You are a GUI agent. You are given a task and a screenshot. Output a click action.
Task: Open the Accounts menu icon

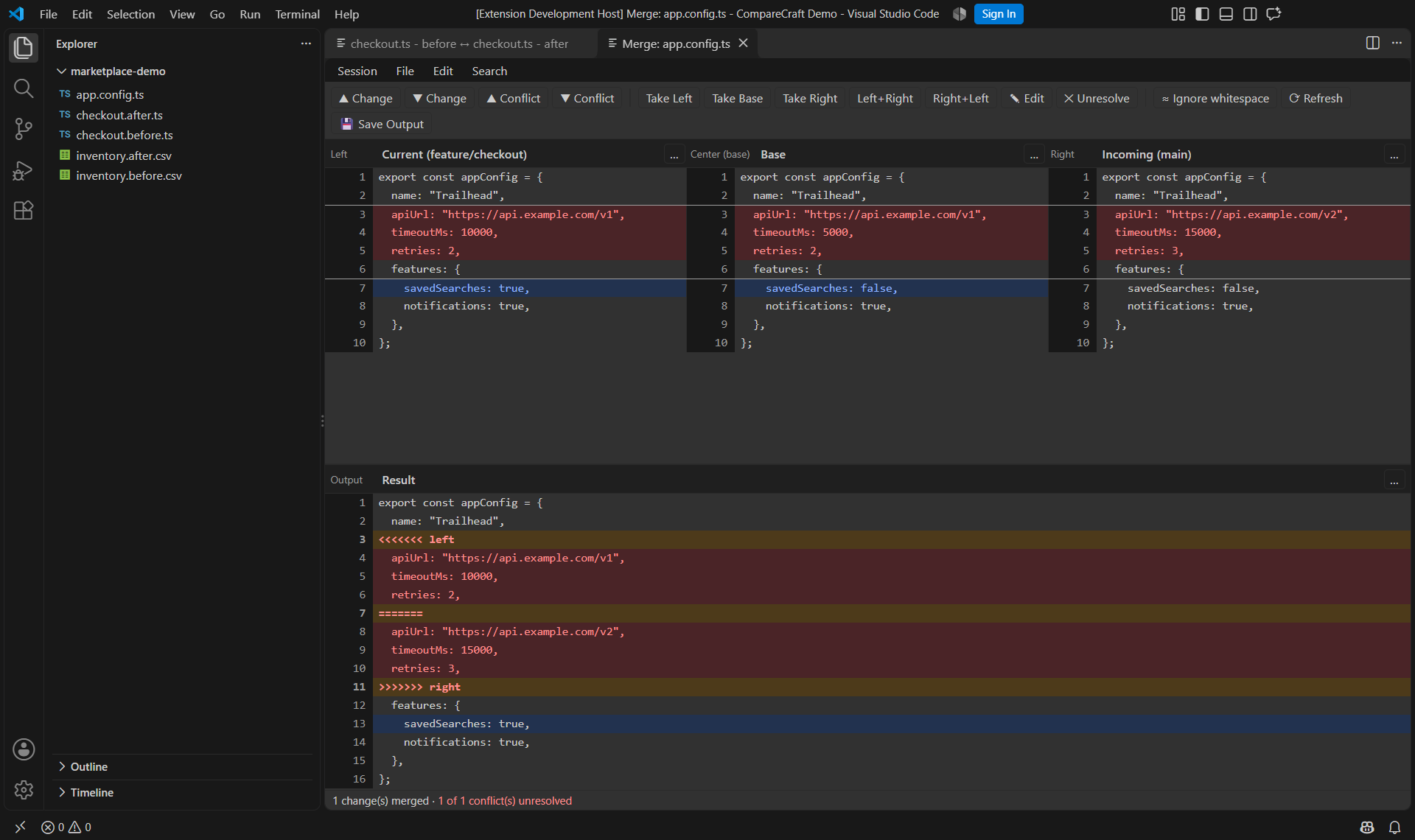coord(24,749)
